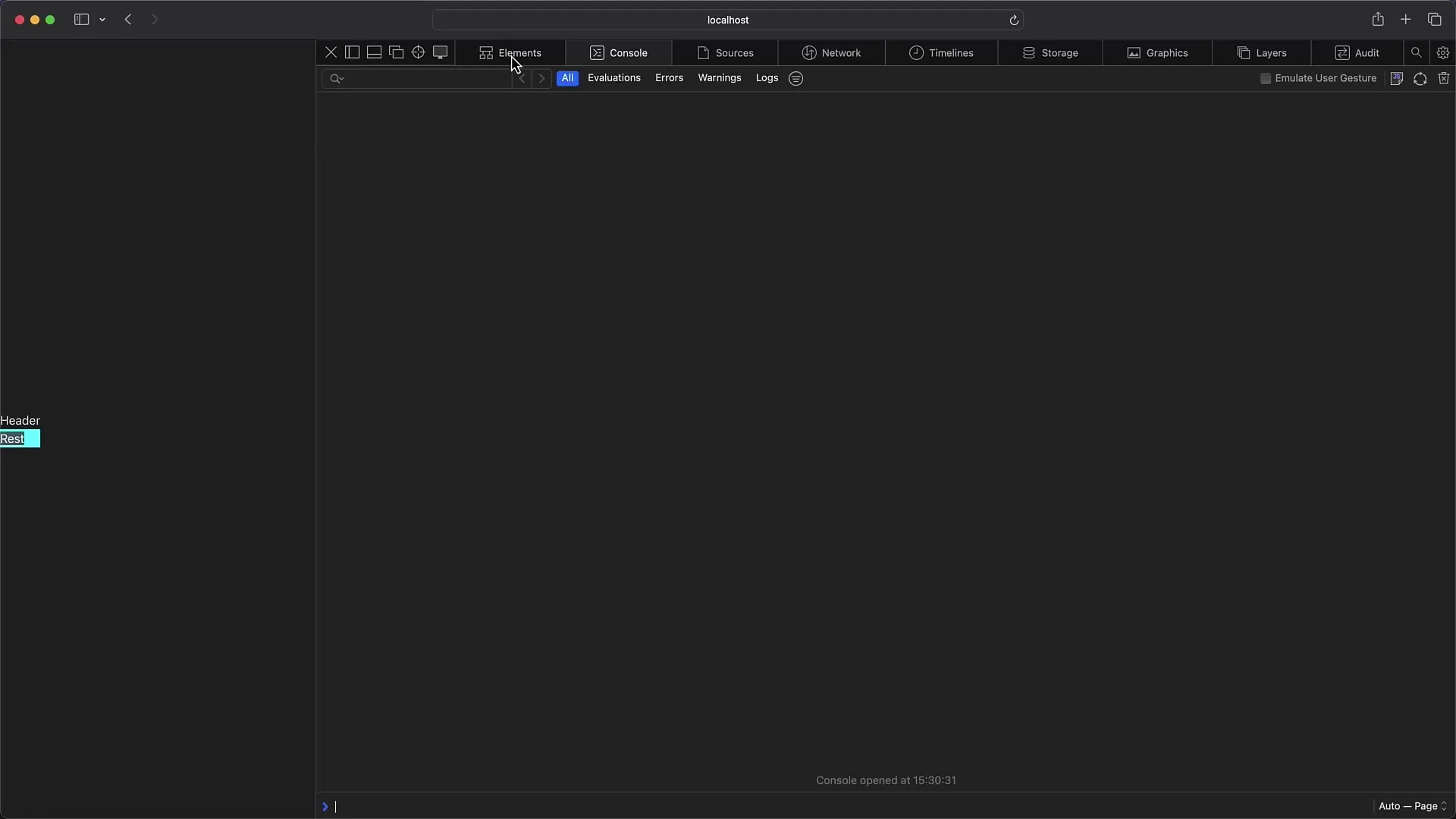
Task: Open the Elements tab
Action: click(x=510, y=53)
